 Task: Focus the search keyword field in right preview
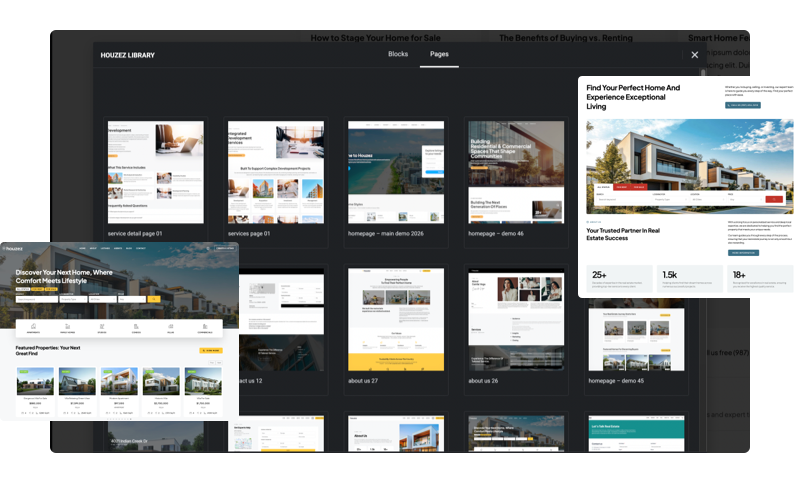623,199
